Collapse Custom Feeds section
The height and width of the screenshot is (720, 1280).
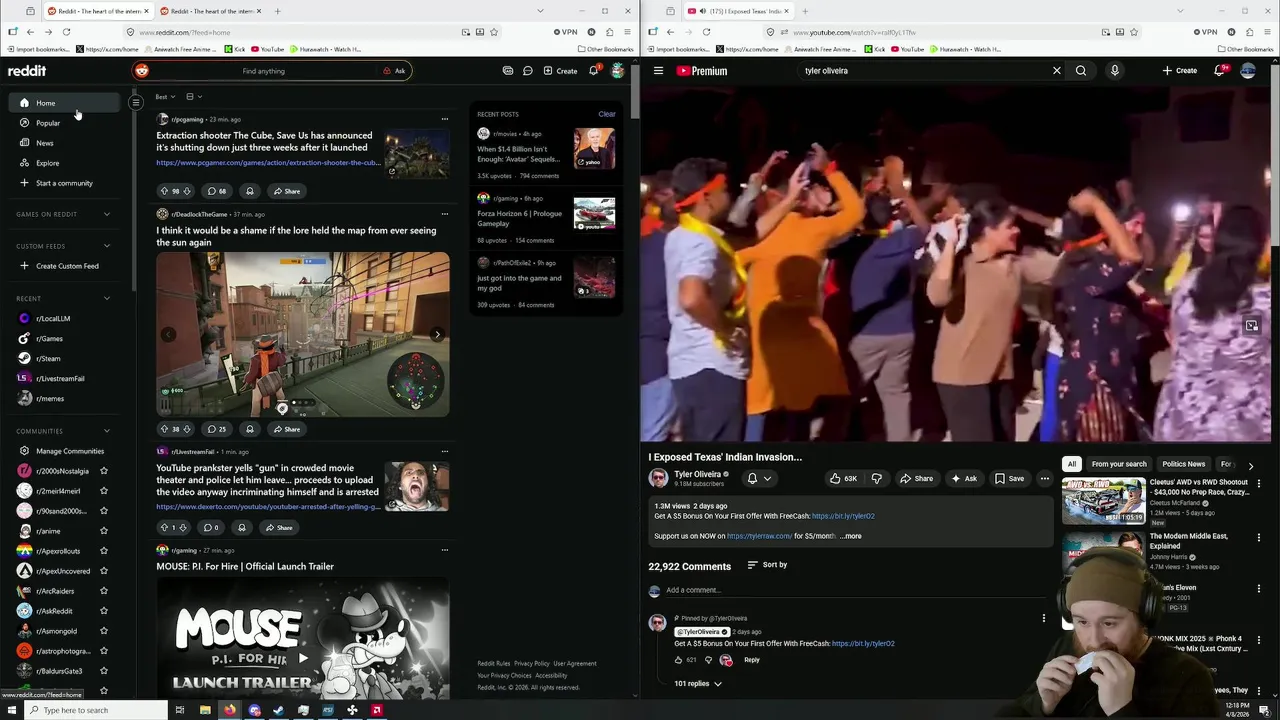(107, 246)
